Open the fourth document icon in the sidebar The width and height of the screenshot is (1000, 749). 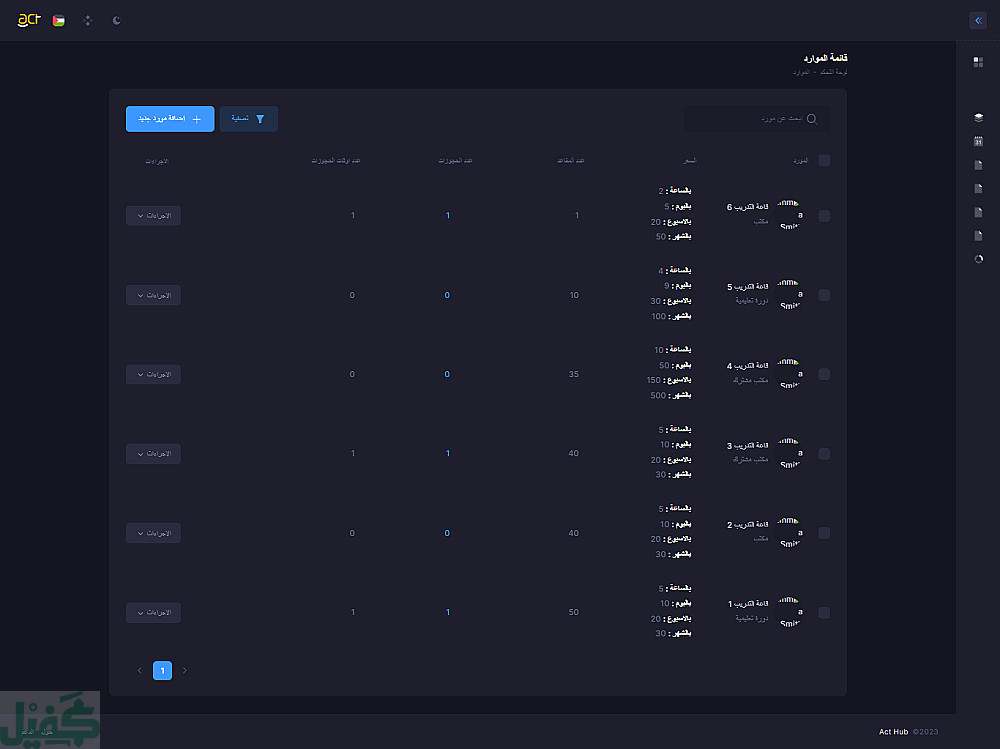coord(978,235)
